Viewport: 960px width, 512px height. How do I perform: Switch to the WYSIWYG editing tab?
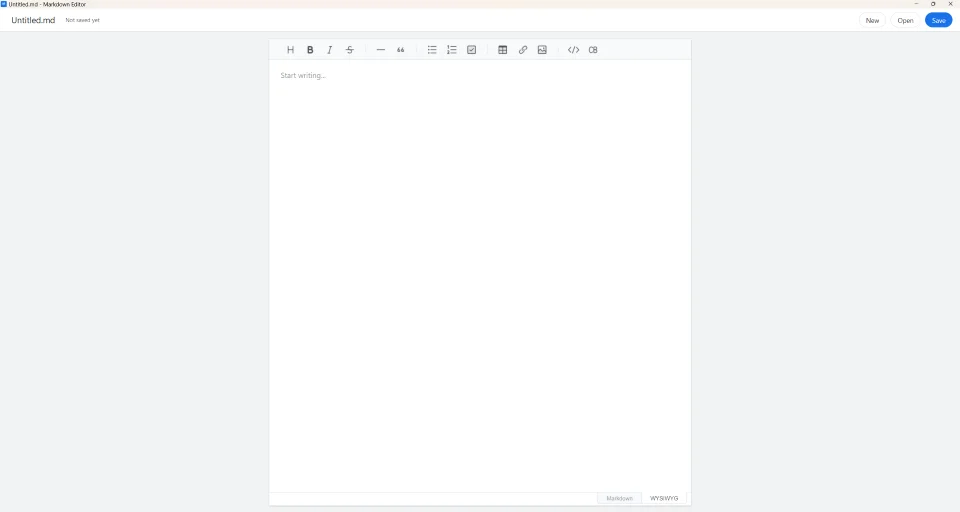click(x=664, y=498)
